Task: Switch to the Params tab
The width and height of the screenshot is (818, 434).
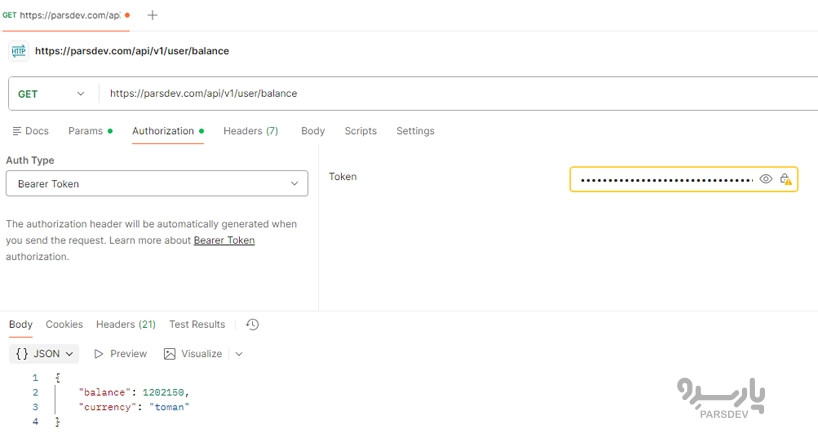Action: click(x=86, y=131)
